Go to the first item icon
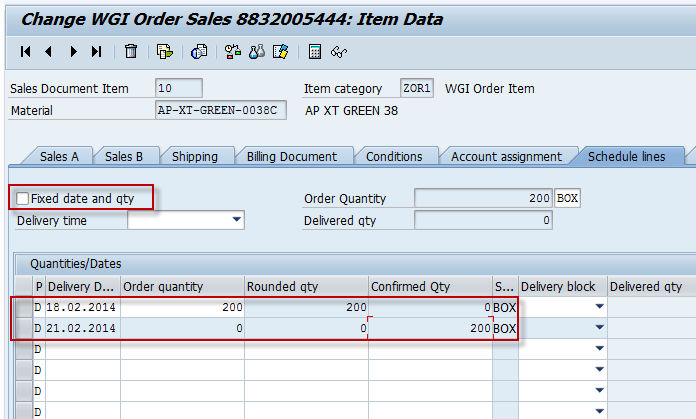Screen dimensions: 696x419 coord(25,51)
